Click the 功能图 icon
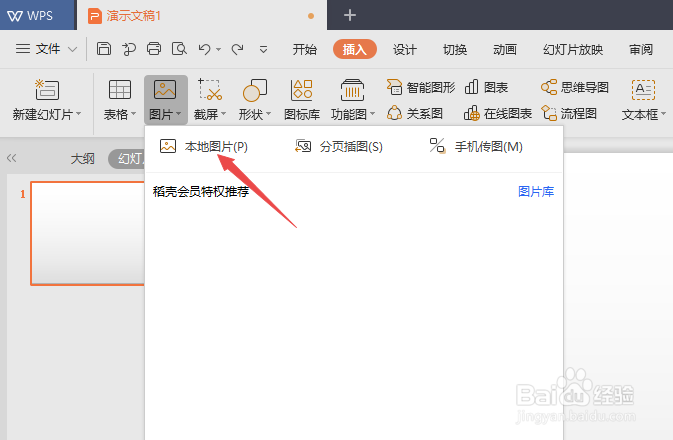This screenshot has width=673, height=440. (352, 90)
